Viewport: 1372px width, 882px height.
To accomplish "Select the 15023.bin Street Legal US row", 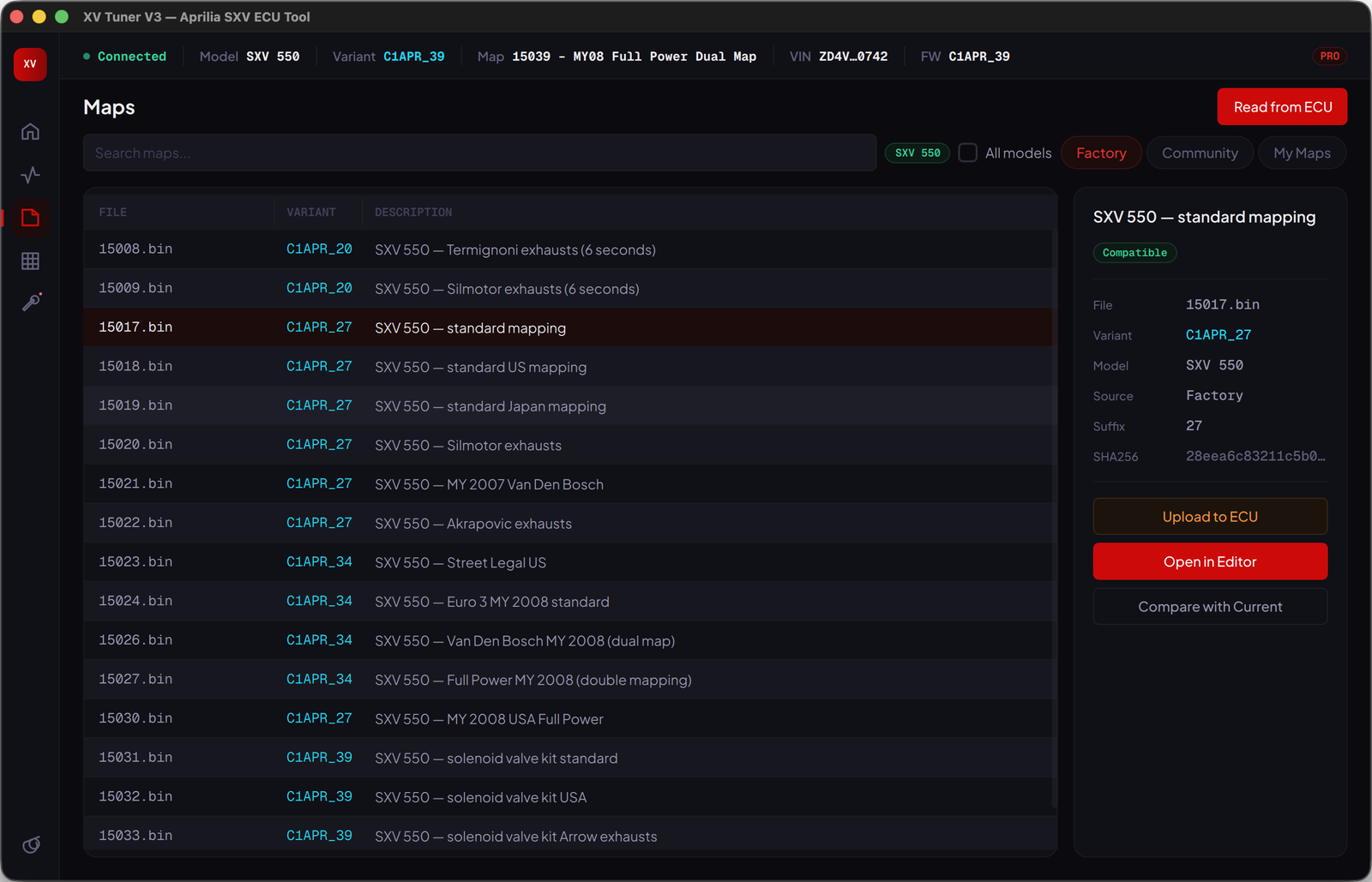I will pos(568,562).
